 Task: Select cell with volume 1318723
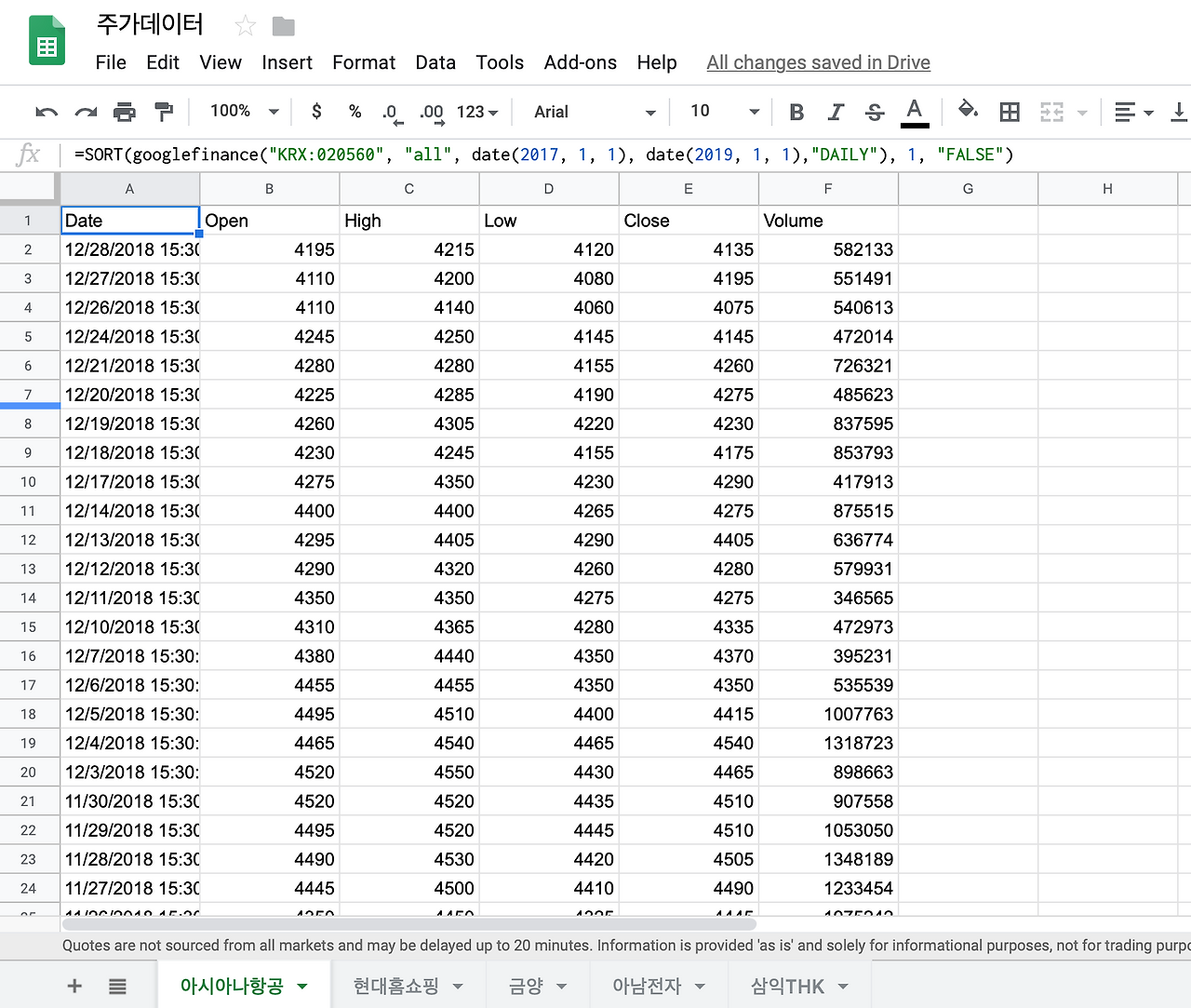[828, 743]
